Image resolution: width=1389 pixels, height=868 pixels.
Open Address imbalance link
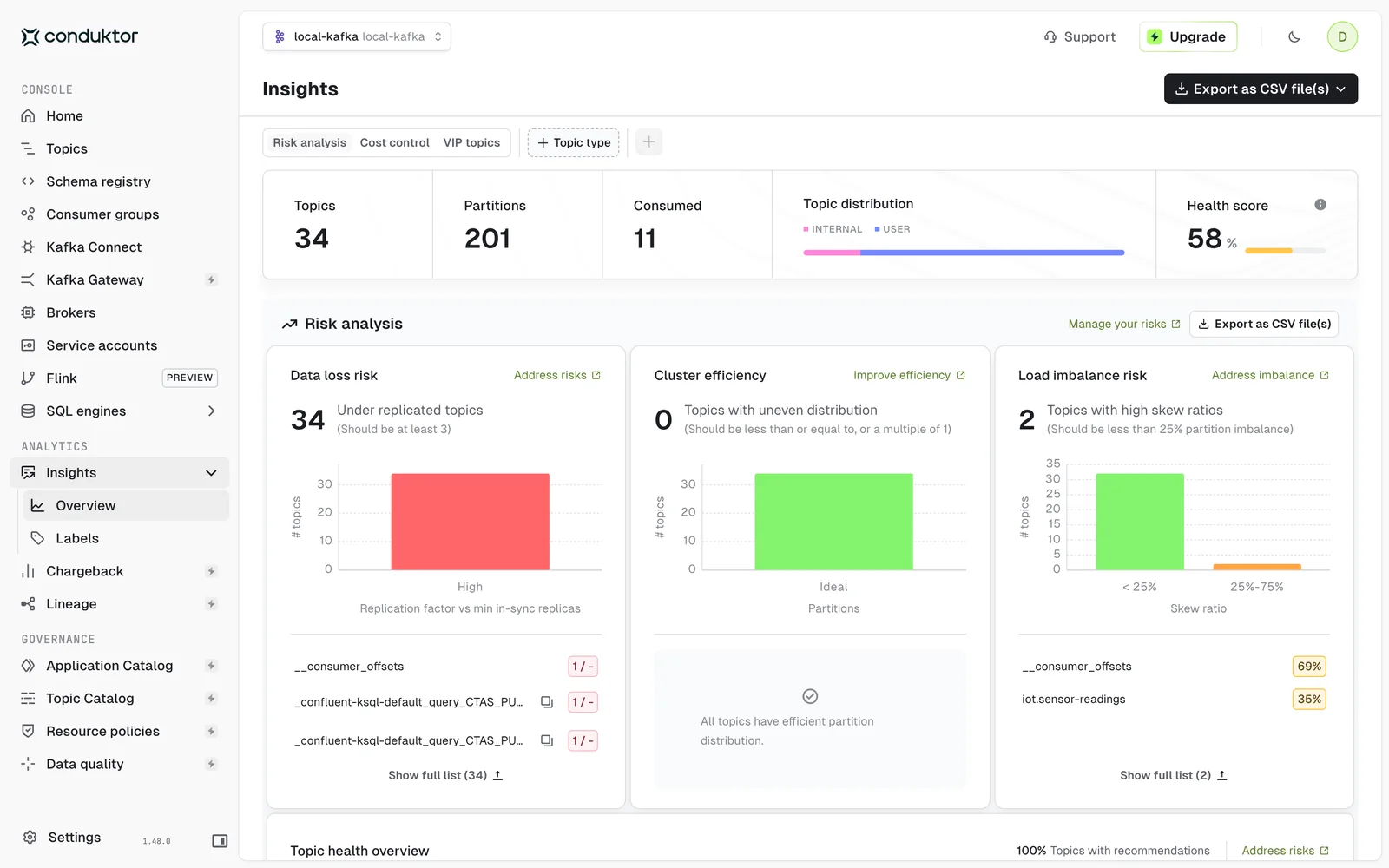[1270, 375]
